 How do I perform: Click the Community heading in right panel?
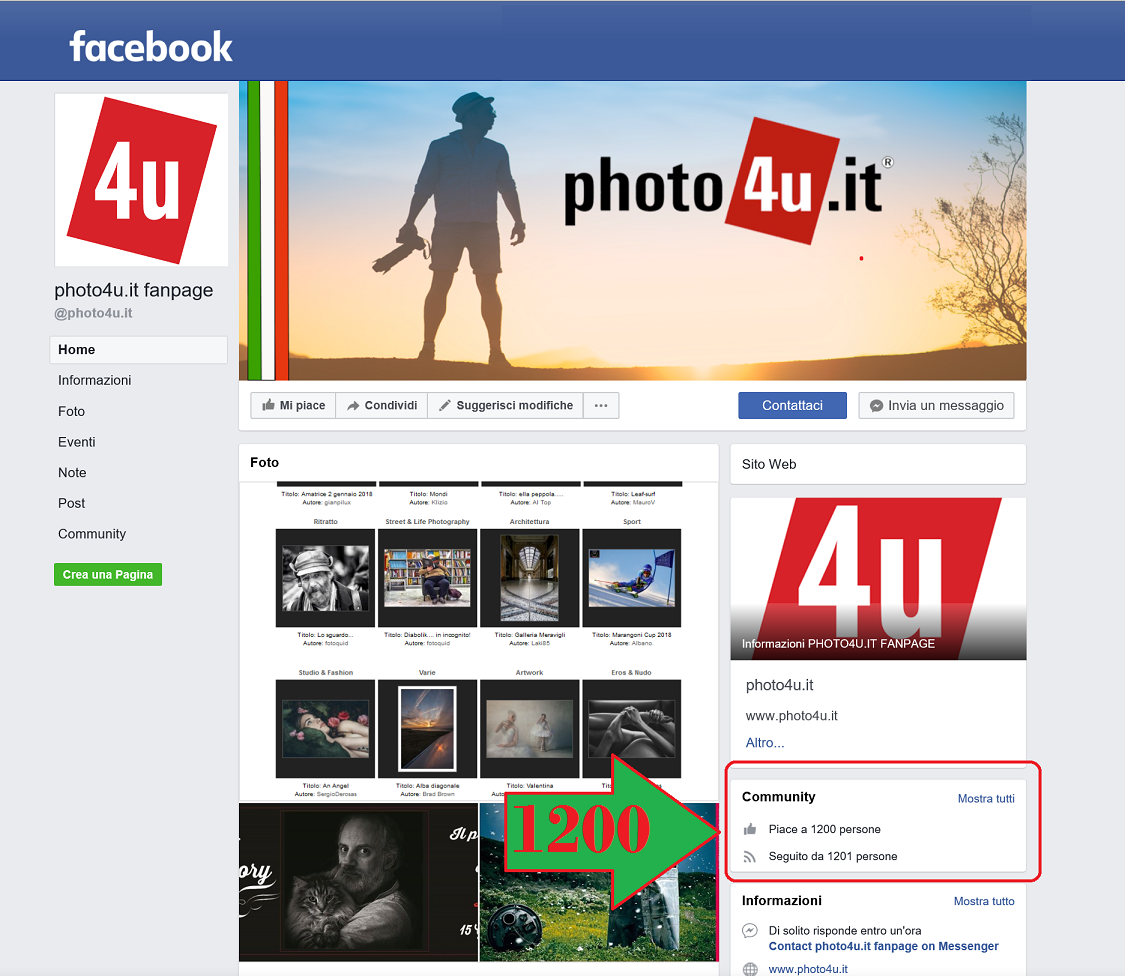[778, 797]
